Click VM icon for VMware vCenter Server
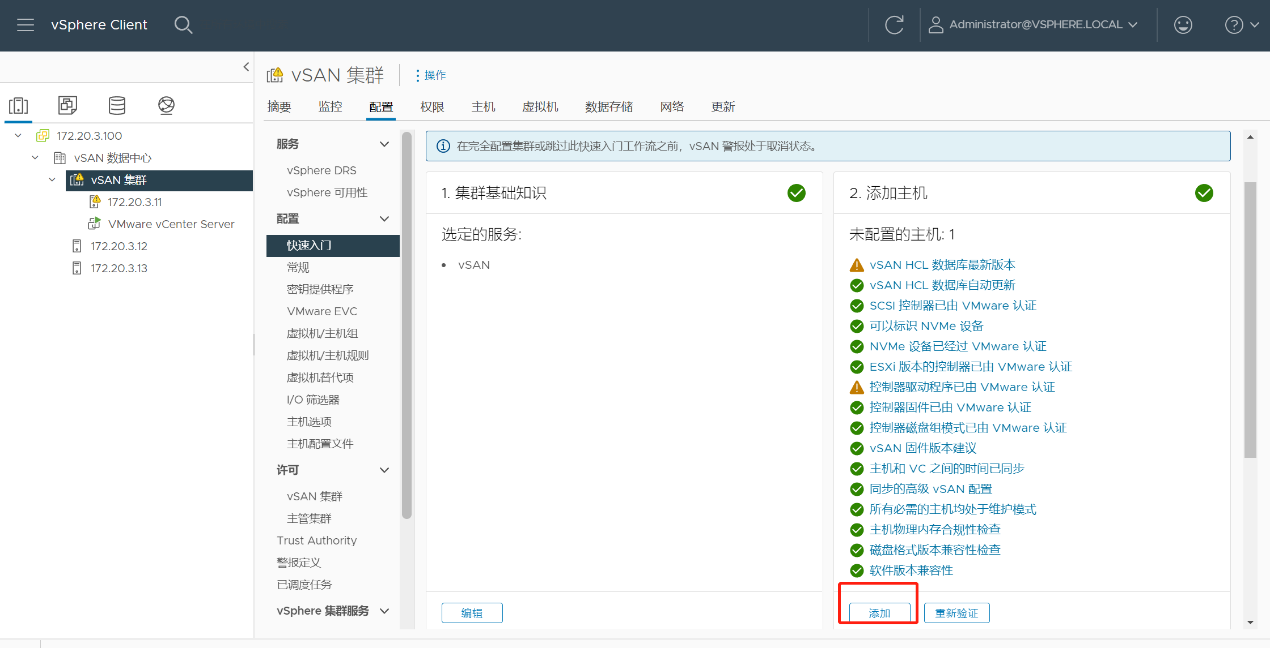Image resolution: width=1270 pixels, height=648 pixels. pyautogui.click(x=94, y=224)
